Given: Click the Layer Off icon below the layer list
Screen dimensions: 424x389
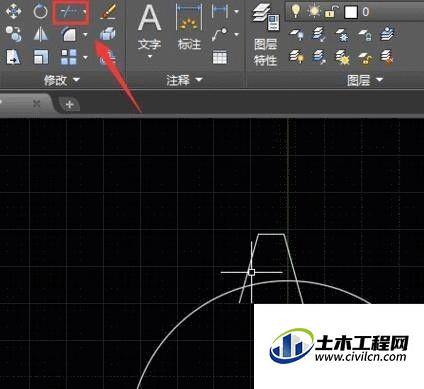Looking at the screenshot, I should pyautogui.click(x=296, y=35).
